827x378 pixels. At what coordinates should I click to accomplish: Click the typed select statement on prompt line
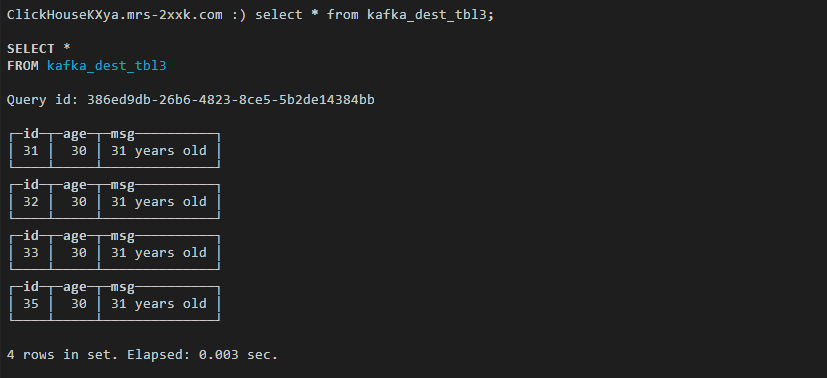[x=374, y=15]
